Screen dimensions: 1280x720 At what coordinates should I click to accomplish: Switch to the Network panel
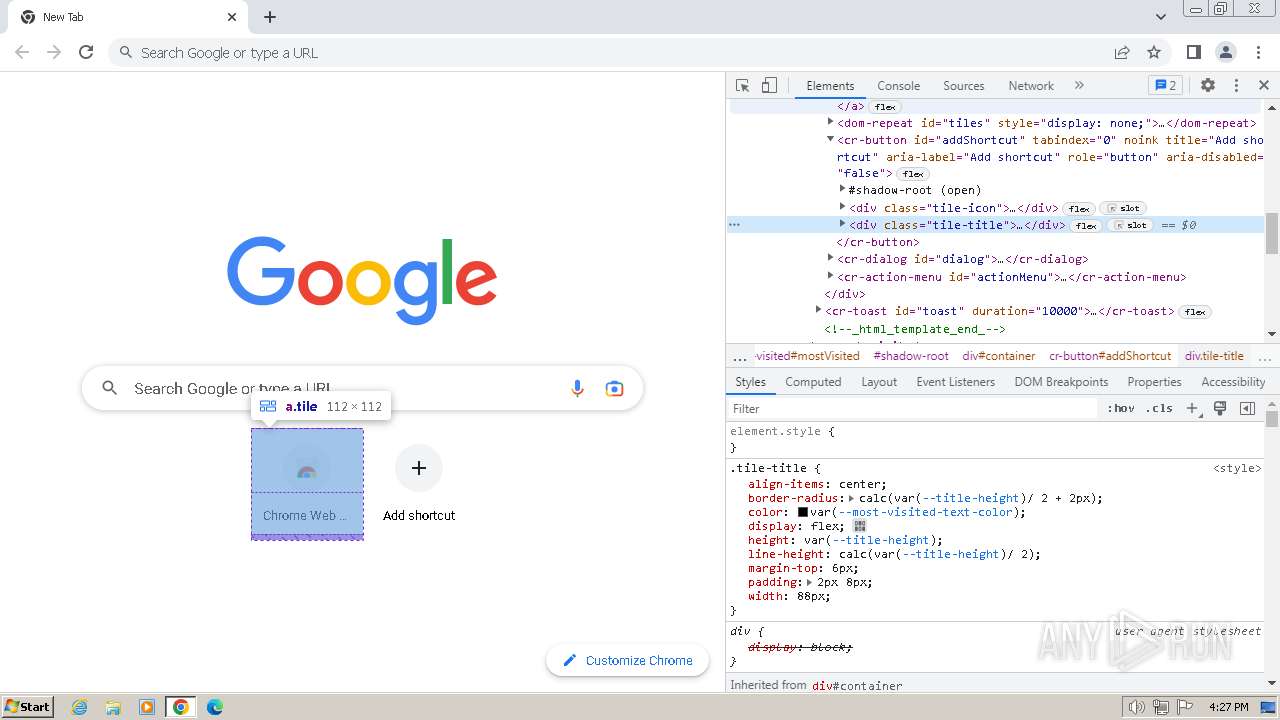coord(1030,86)
